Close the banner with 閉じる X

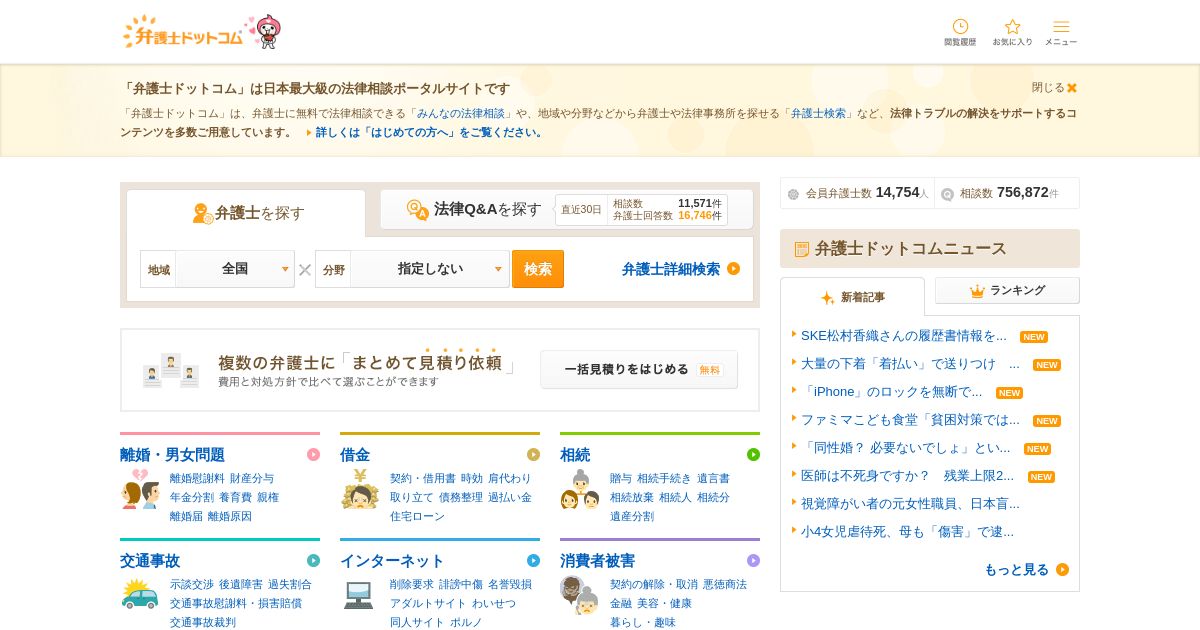point(1054,88)
